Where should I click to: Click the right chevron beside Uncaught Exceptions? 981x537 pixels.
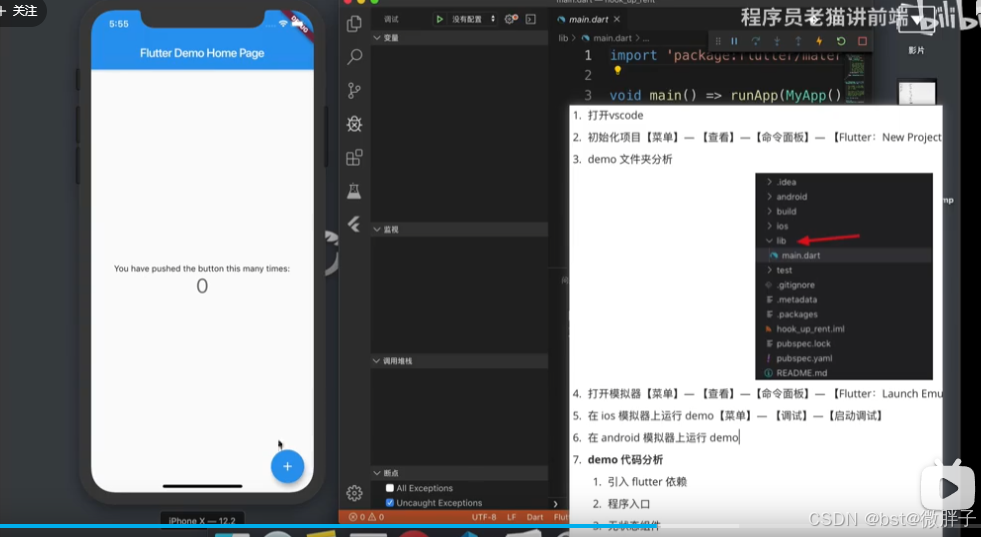pyautogui.click(x=555, y=504)
